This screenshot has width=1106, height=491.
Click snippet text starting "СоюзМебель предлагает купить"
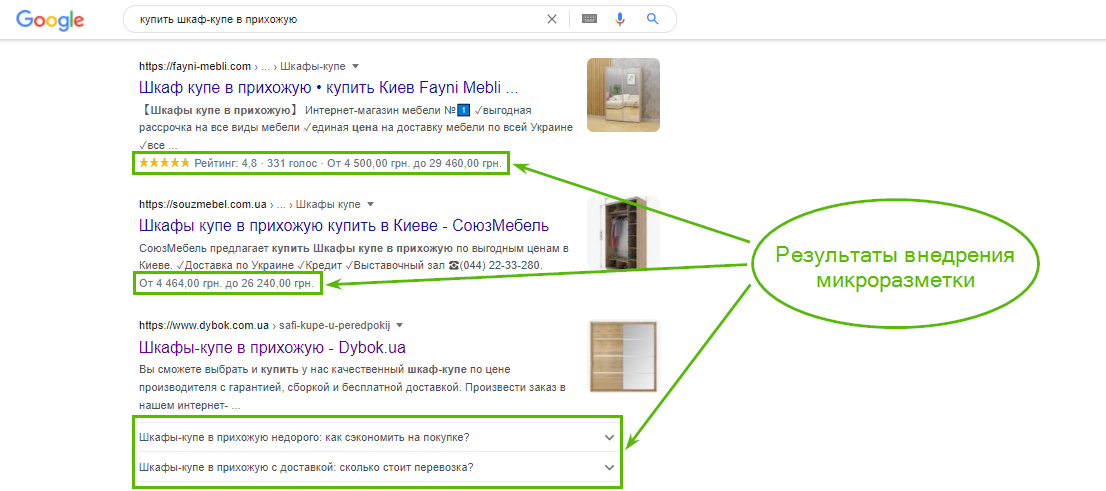pyautogui.click(x=354, y=257)
